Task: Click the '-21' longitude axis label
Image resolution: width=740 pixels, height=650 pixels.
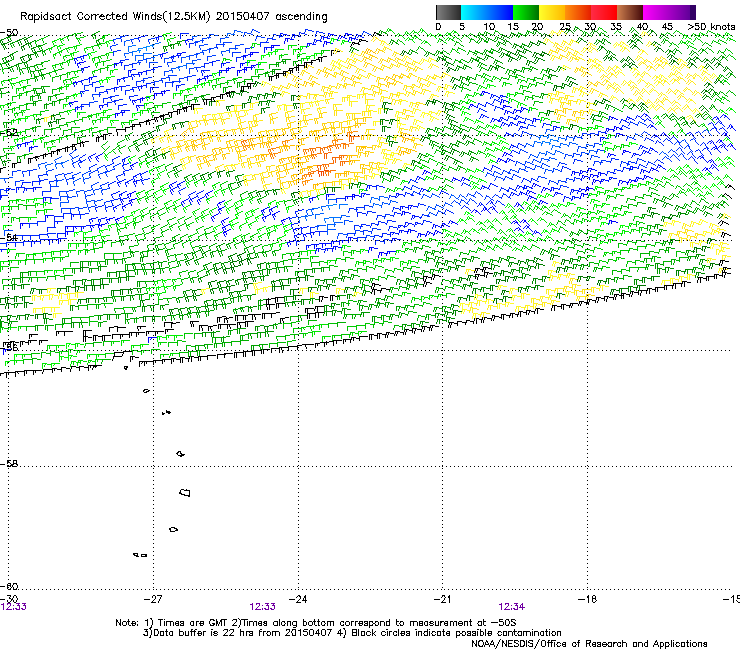Action: pyautogui.click(x=442, y=599)
